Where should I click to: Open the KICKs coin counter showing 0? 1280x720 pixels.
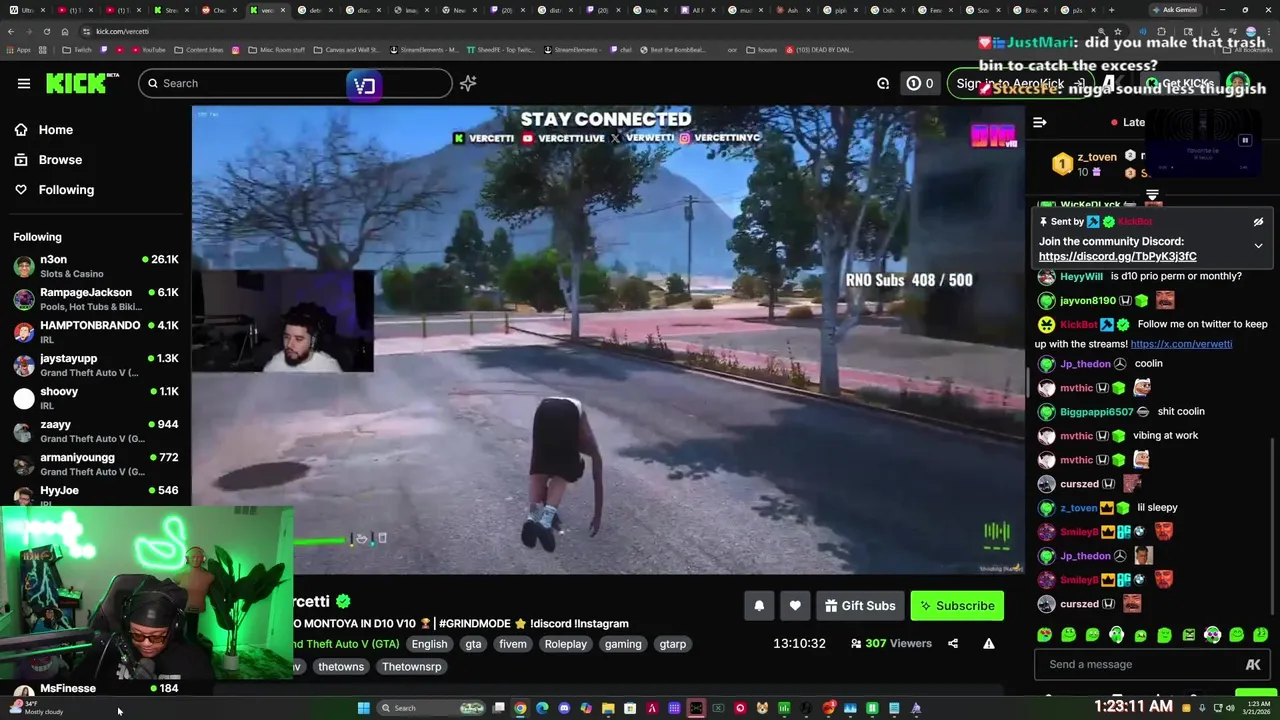point(920,84)
